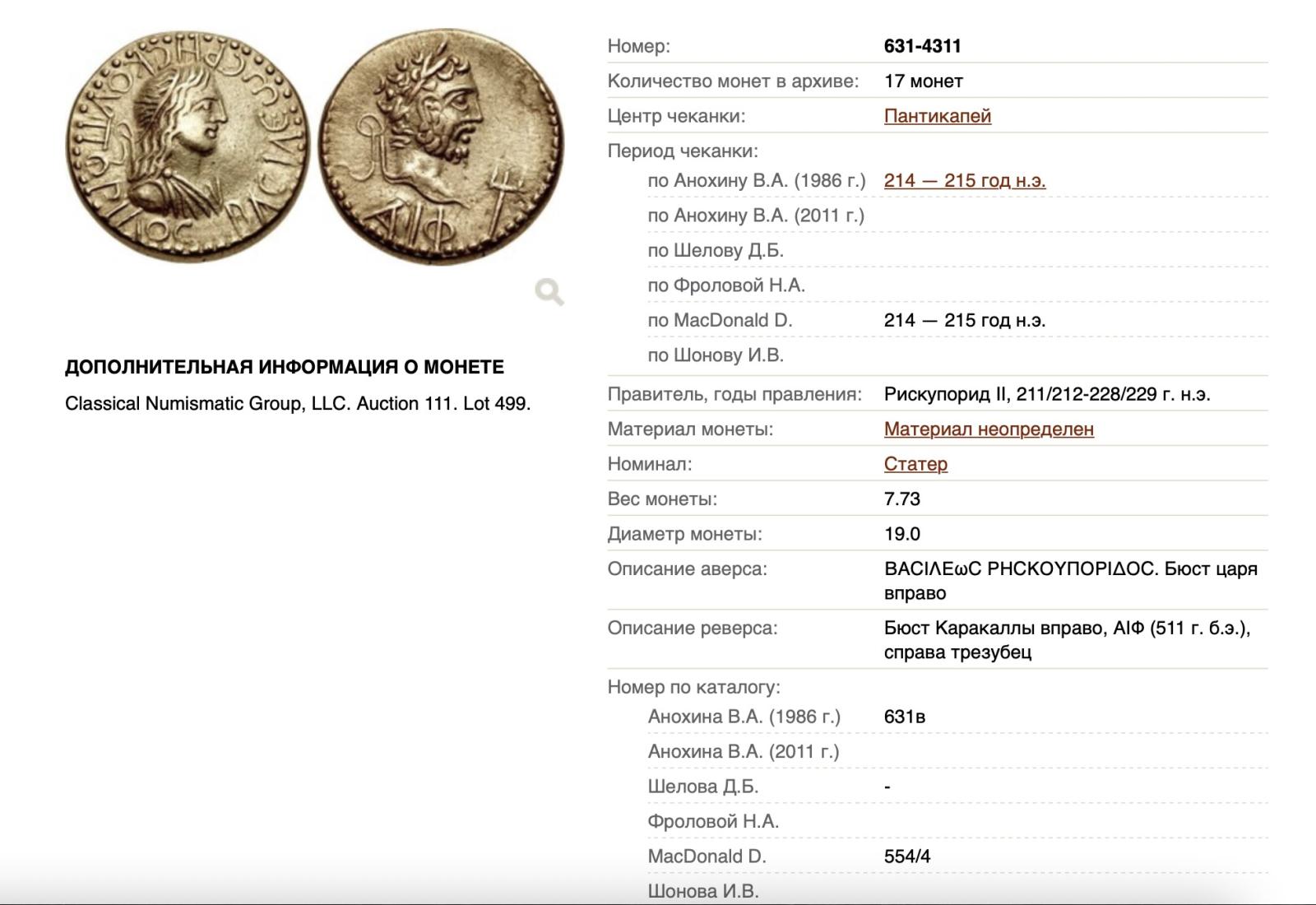Select the coin weight value 7.73
The width and height of the screenshot is (1316, 905).
coord(902,499)
